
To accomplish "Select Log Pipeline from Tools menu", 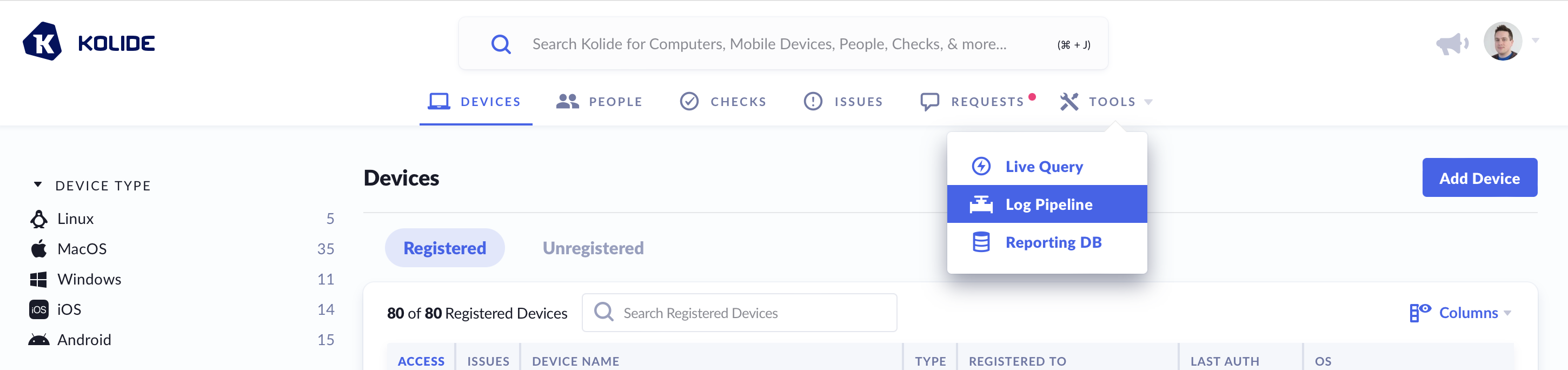I will click(1047, 204).
